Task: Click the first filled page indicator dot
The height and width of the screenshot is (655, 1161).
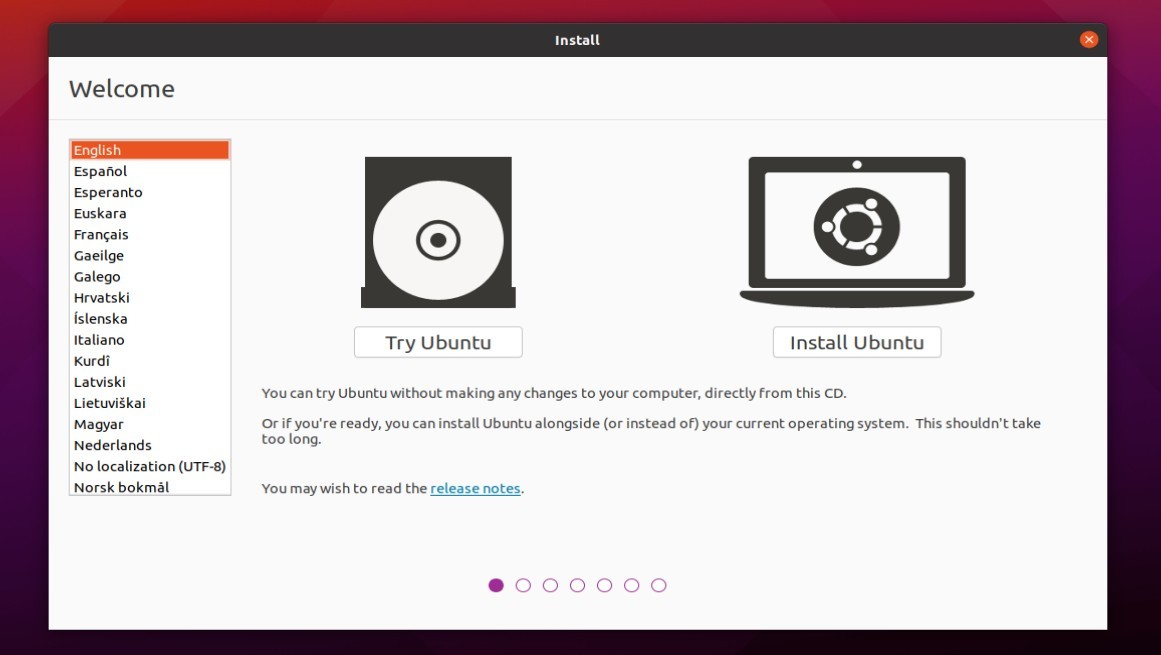Action: click(x=496, y=585)
